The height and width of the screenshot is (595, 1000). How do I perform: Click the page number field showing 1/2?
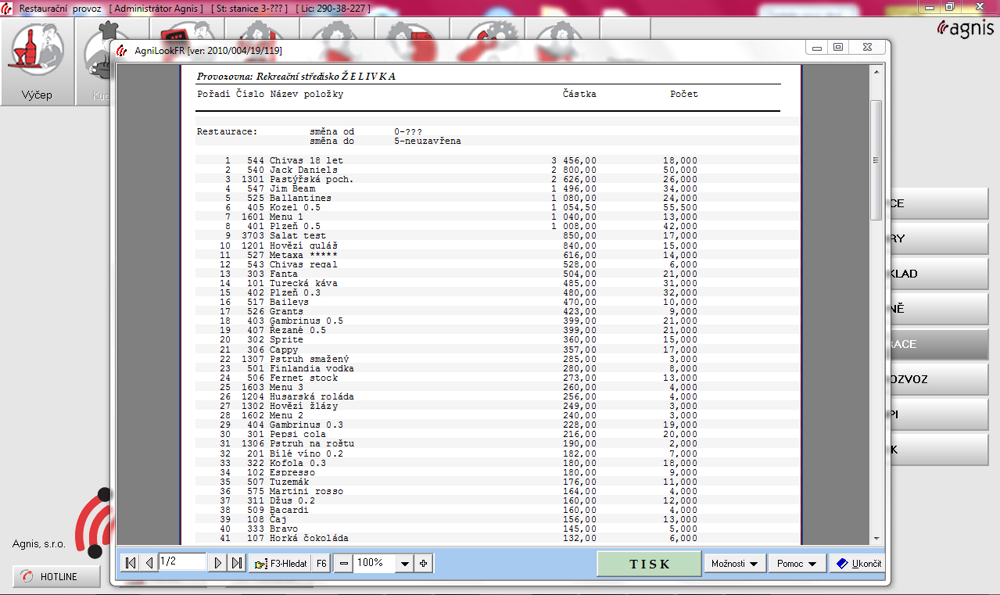pyautogui.click(x=182, y=562)
